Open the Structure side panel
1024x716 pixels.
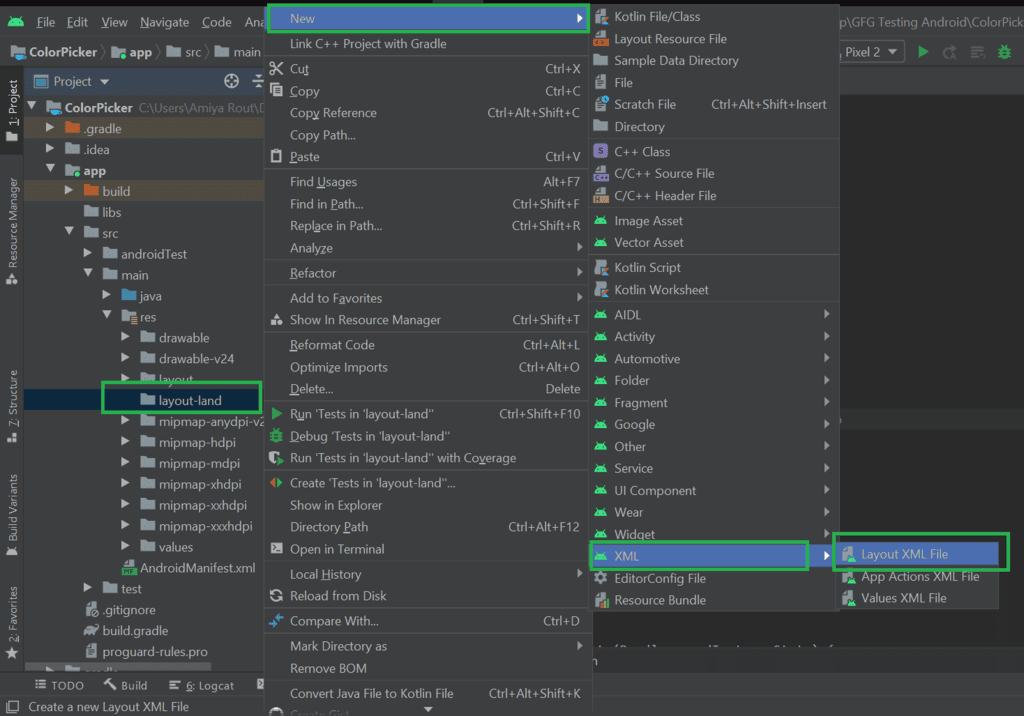point(12,406)
